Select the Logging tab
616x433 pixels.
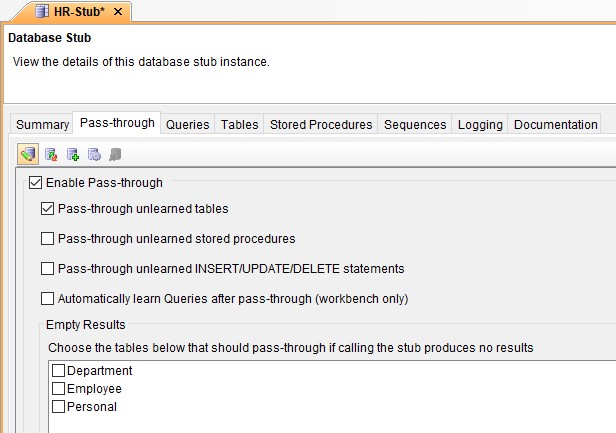(480, 125)
